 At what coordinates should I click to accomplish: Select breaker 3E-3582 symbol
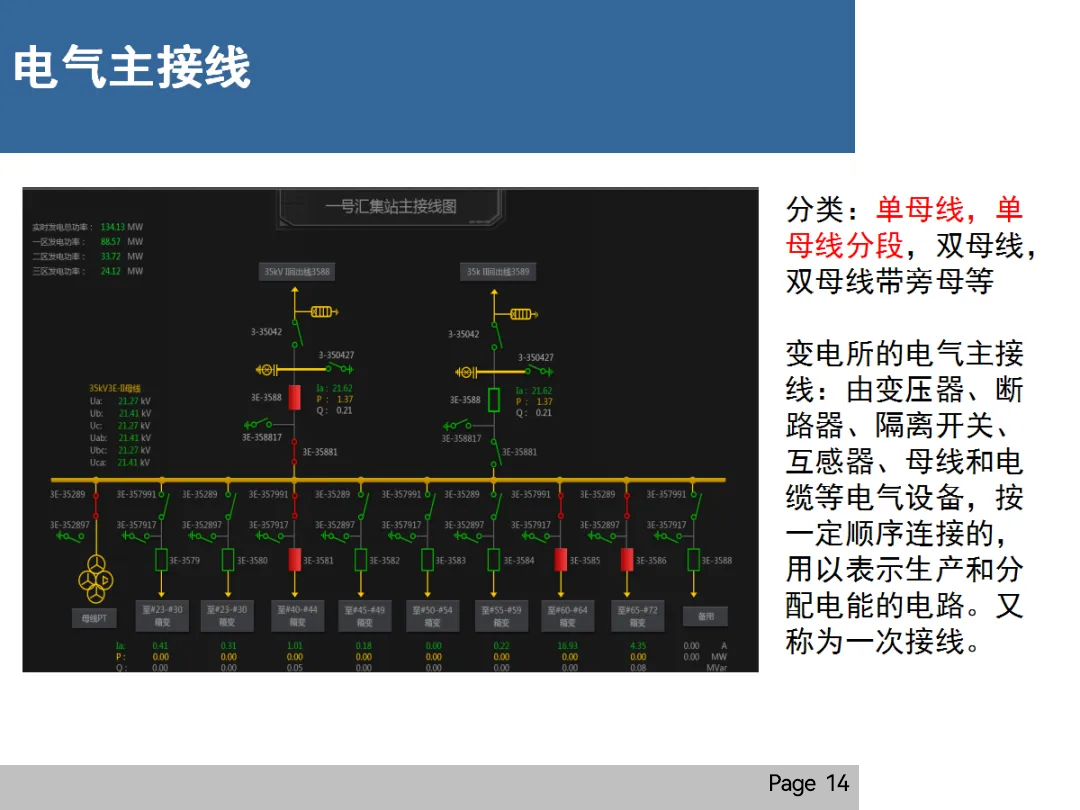[360, 558]
